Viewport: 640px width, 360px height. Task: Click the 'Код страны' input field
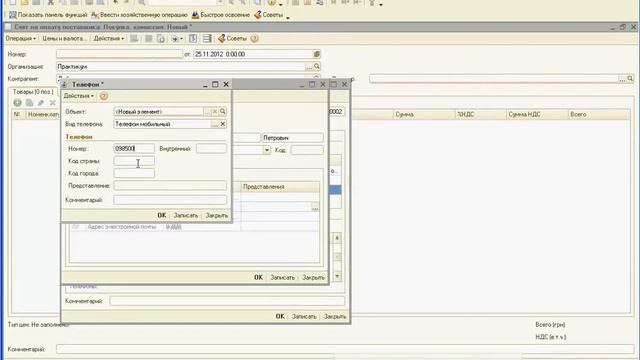click(134, 161)
